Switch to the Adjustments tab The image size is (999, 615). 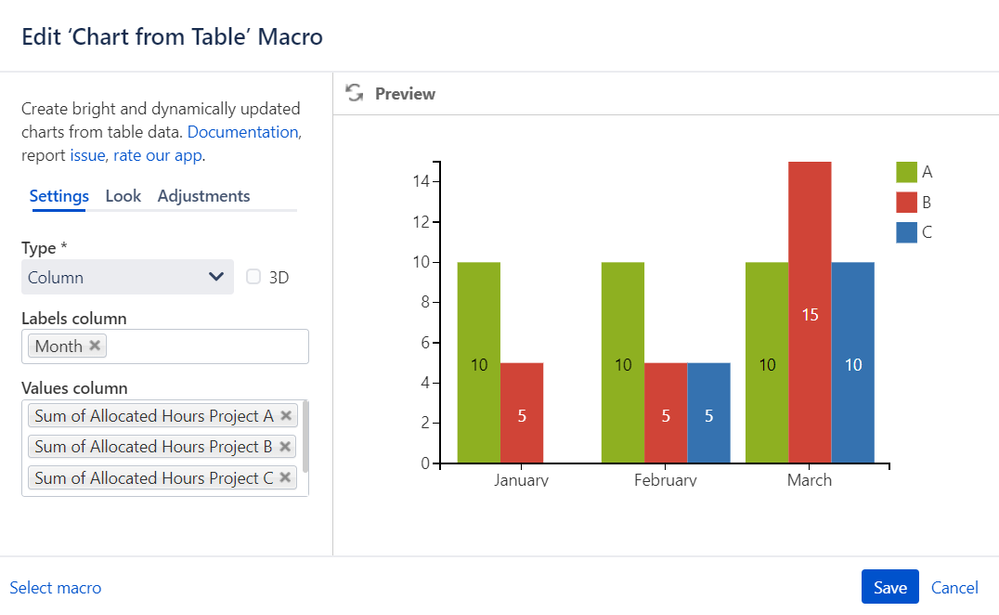(x=203, y=196)
